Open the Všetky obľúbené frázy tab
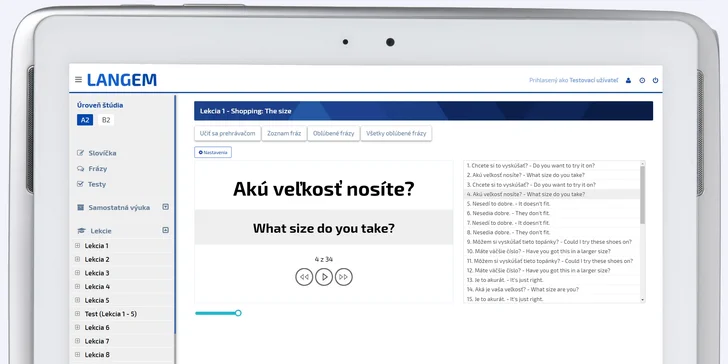 (x=396, y=133)
